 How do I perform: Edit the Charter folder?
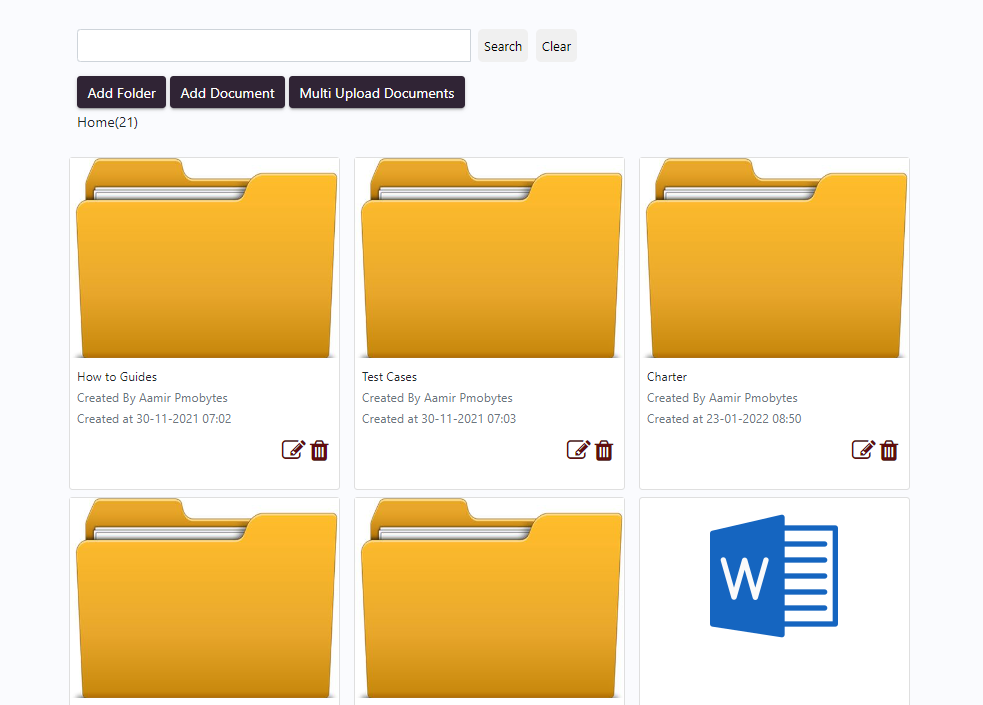(863, 450)
